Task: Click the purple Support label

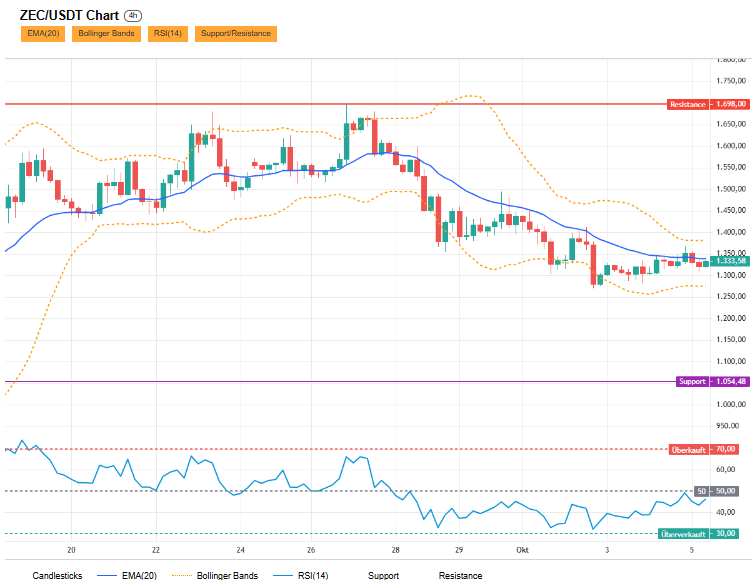Action: tap(692, 381)
